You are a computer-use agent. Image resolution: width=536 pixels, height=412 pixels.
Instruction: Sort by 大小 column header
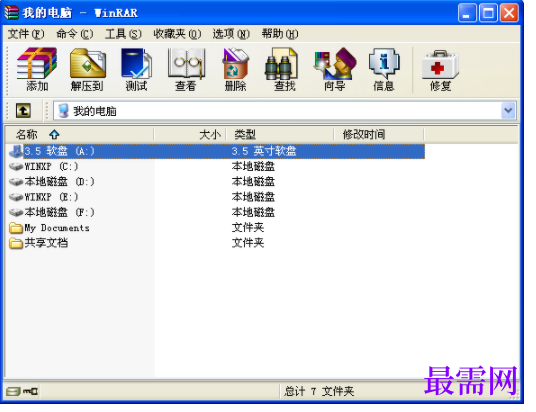190,134
